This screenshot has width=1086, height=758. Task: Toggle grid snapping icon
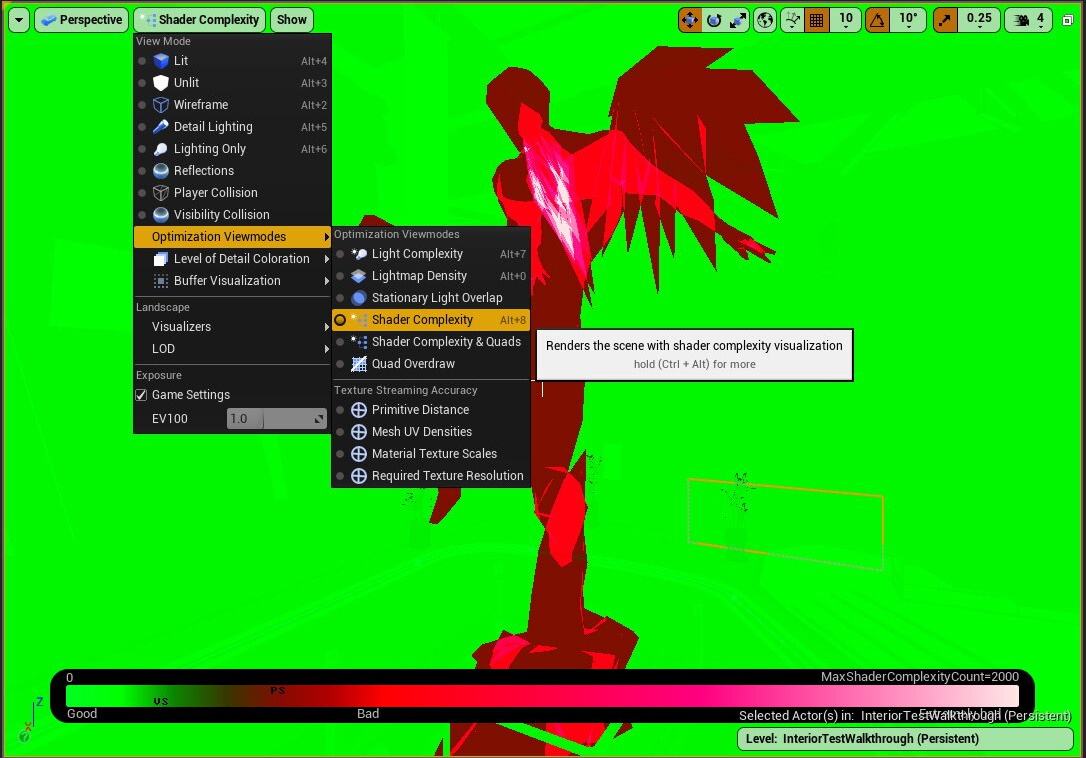point(818,20)
